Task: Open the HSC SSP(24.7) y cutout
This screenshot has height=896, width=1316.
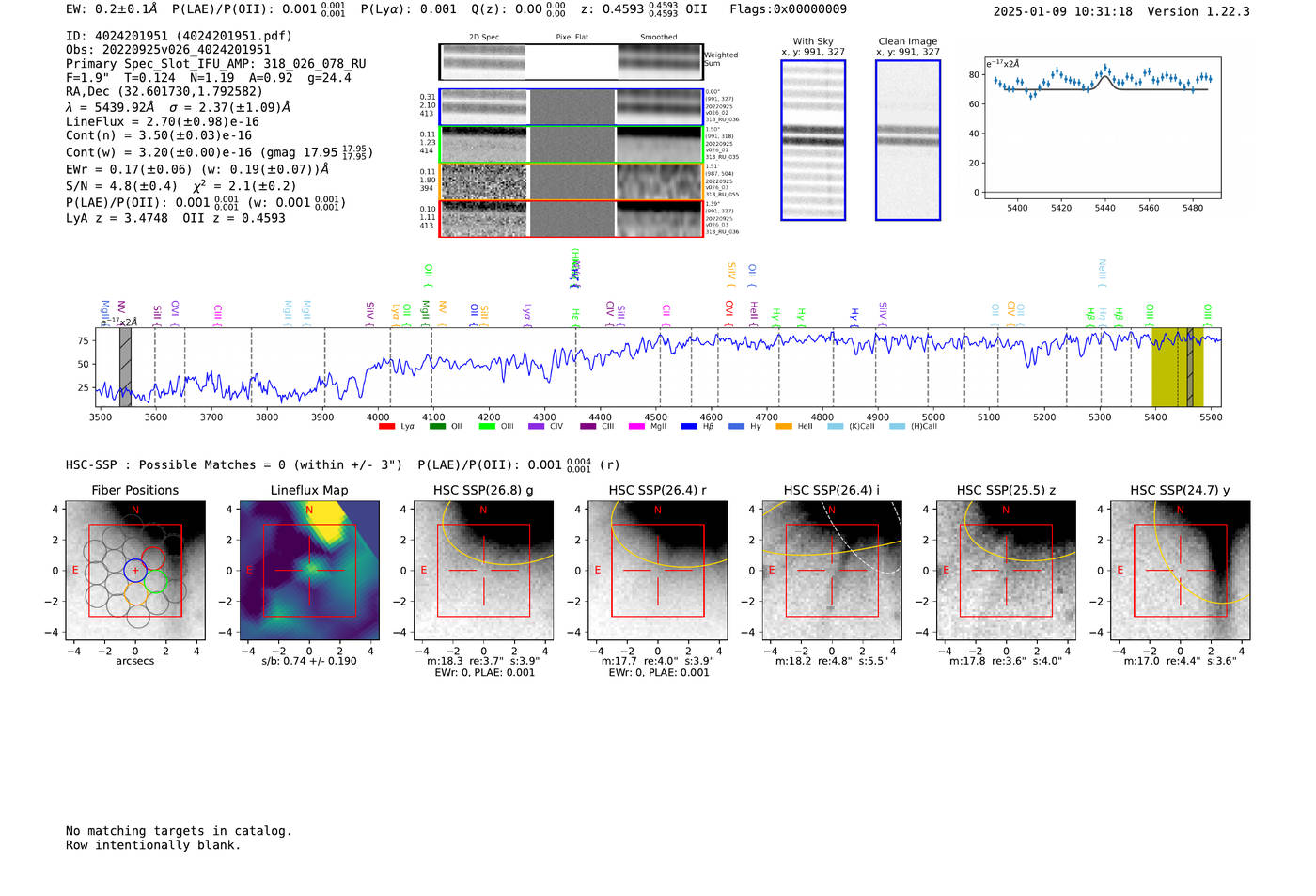Action: pos(1181,571)
